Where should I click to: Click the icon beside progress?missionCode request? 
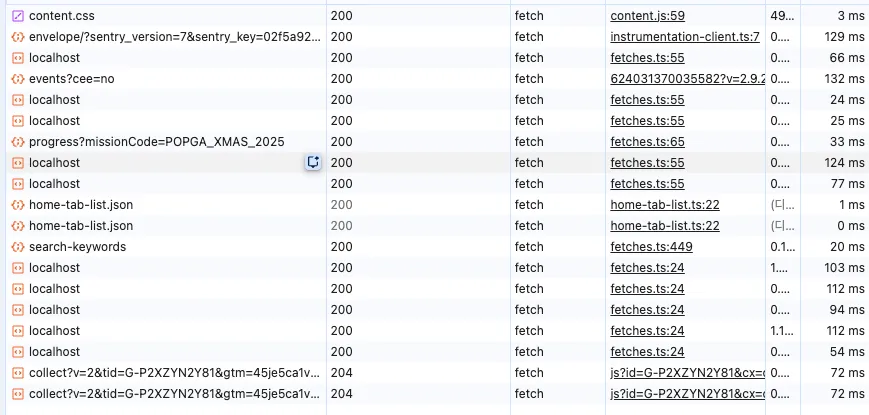click(17, 142)
